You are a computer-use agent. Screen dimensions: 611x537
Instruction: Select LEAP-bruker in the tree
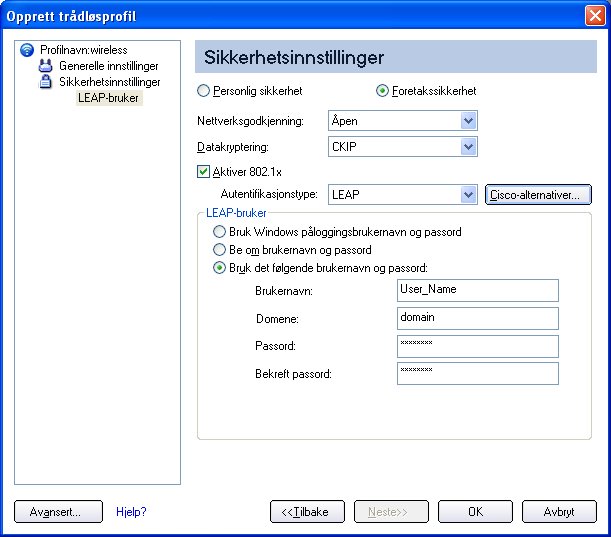click(108, 98)
